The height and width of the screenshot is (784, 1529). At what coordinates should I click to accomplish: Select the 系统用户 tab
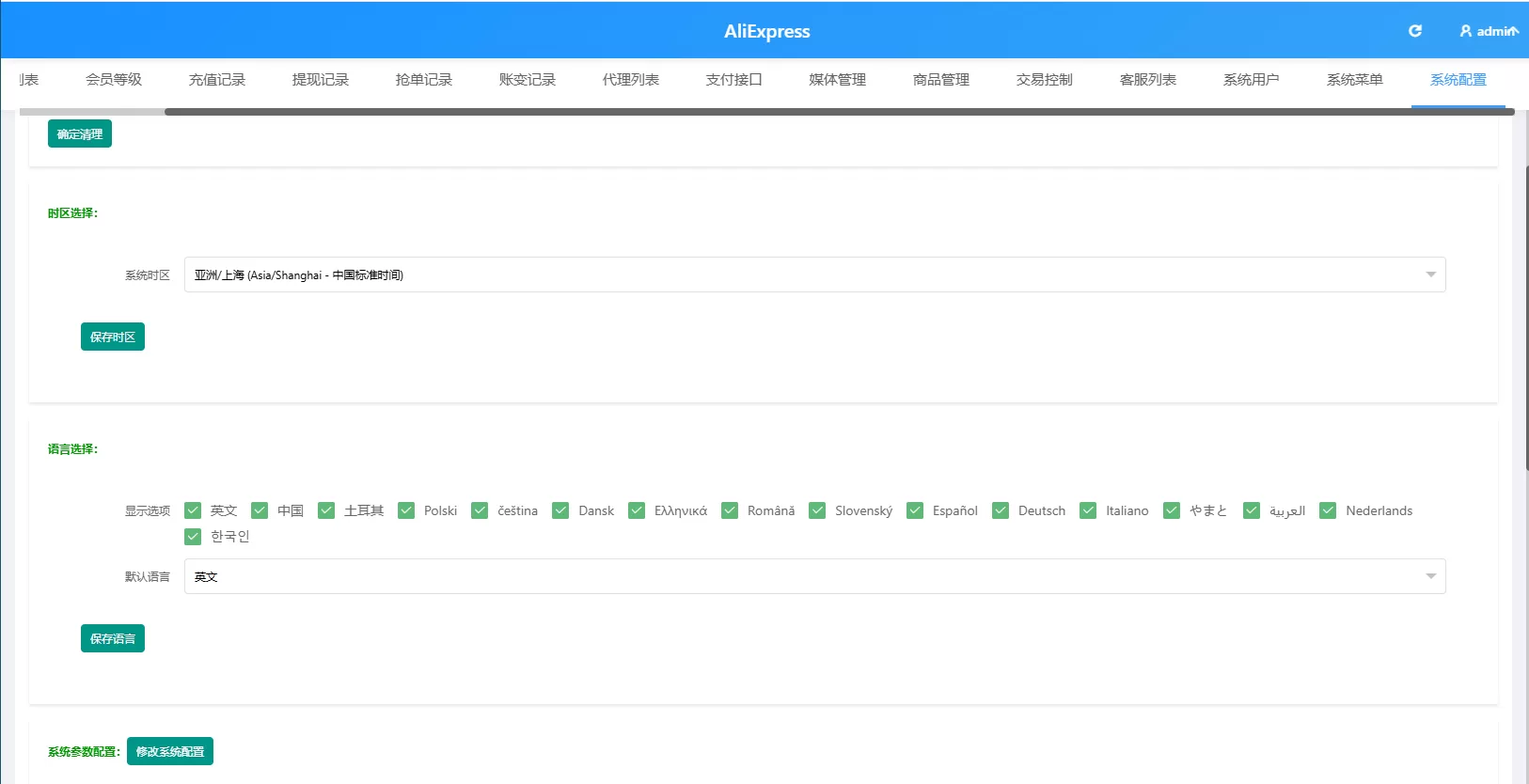(1252, 80)
